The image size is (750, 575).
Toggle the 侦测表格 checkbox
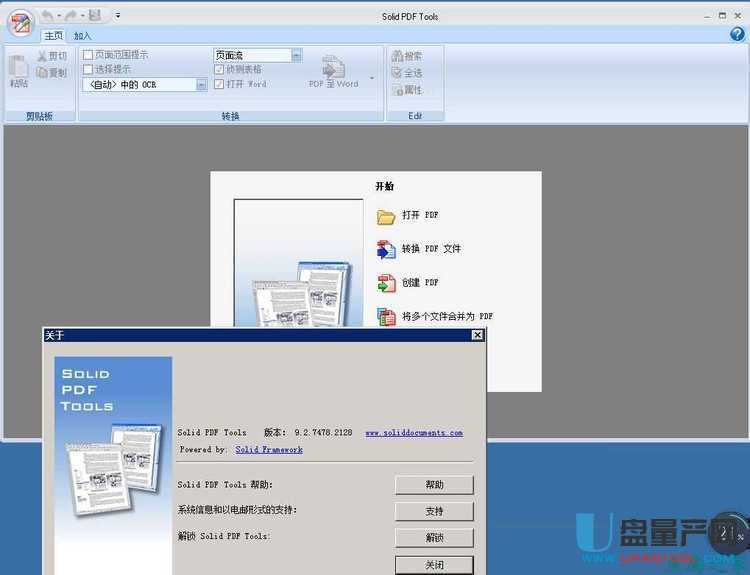tap(219, 69)
